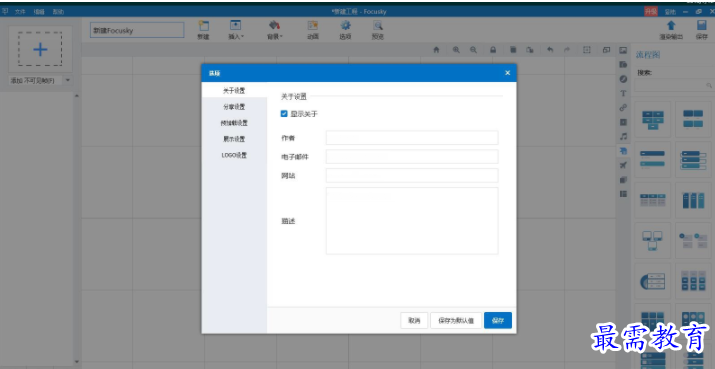
Task: Open the 插入 dropdown in toolbar
Action: 236,30
